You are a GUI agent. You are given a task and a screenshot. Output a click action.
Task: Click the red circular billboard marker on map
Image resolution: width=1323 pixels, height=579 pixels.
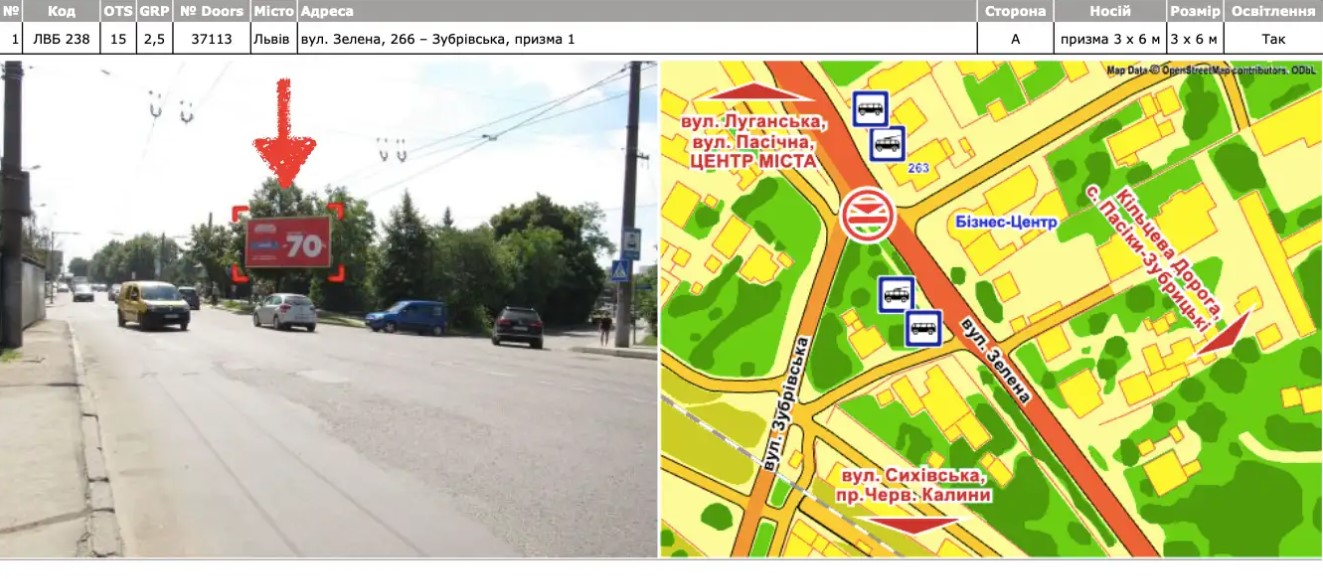pos(866,216)
